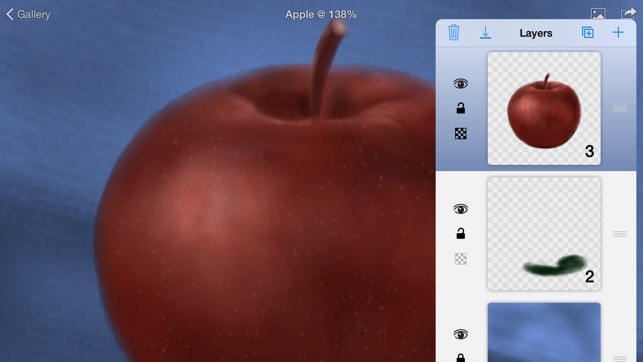Image resolution: width=643 pixels, height=362 pixels.
Task: Add a new layer with plus icon
Action: 618,32
